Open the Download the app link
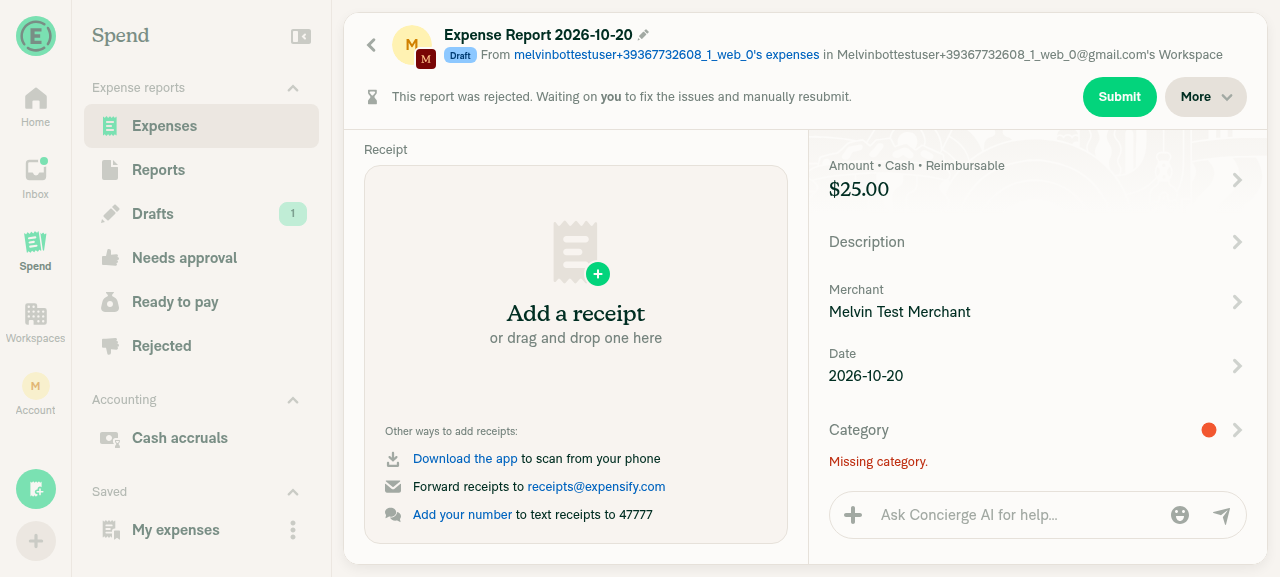The width and height of the screenshot is (1280, 577). 465,459
